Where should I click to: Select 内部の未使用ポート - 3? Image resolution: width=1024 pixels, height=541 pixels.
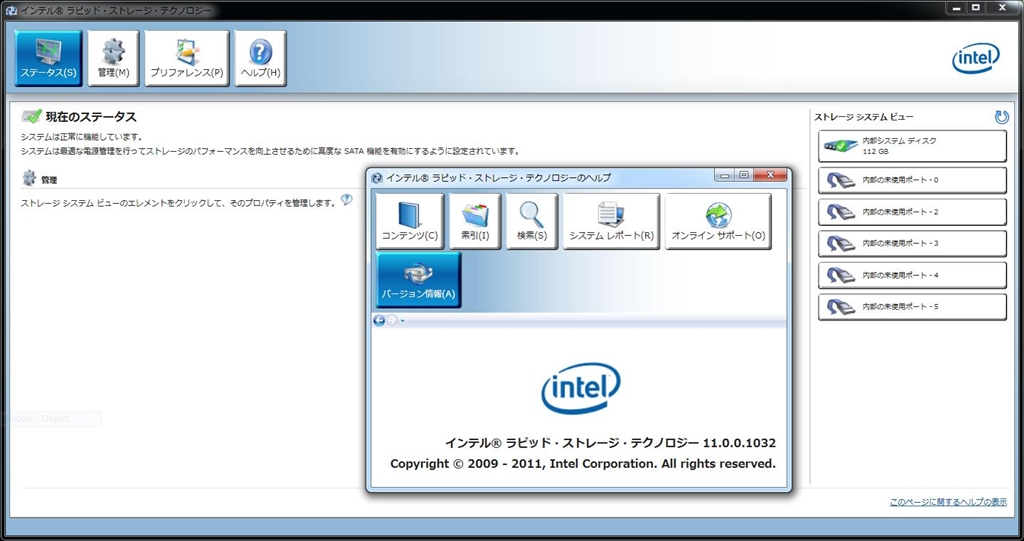pyautogui.click(x=912, y=243)
